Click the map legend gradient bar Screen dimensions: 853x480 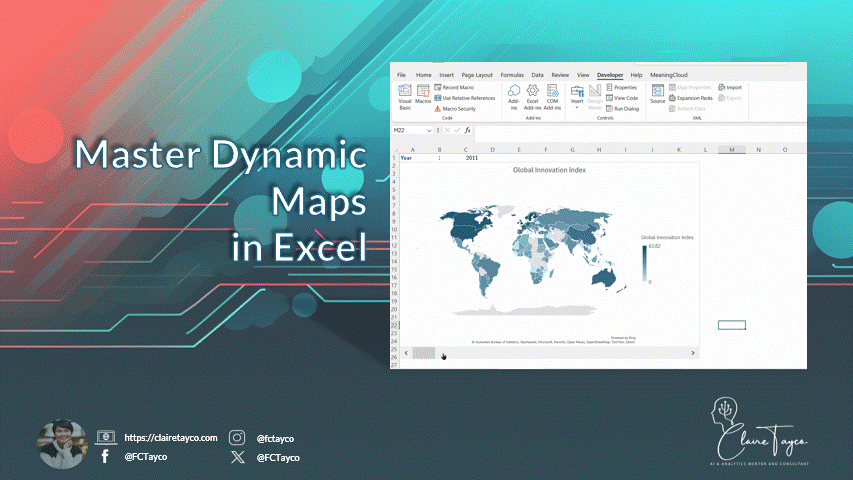click(x=645, y=263)
